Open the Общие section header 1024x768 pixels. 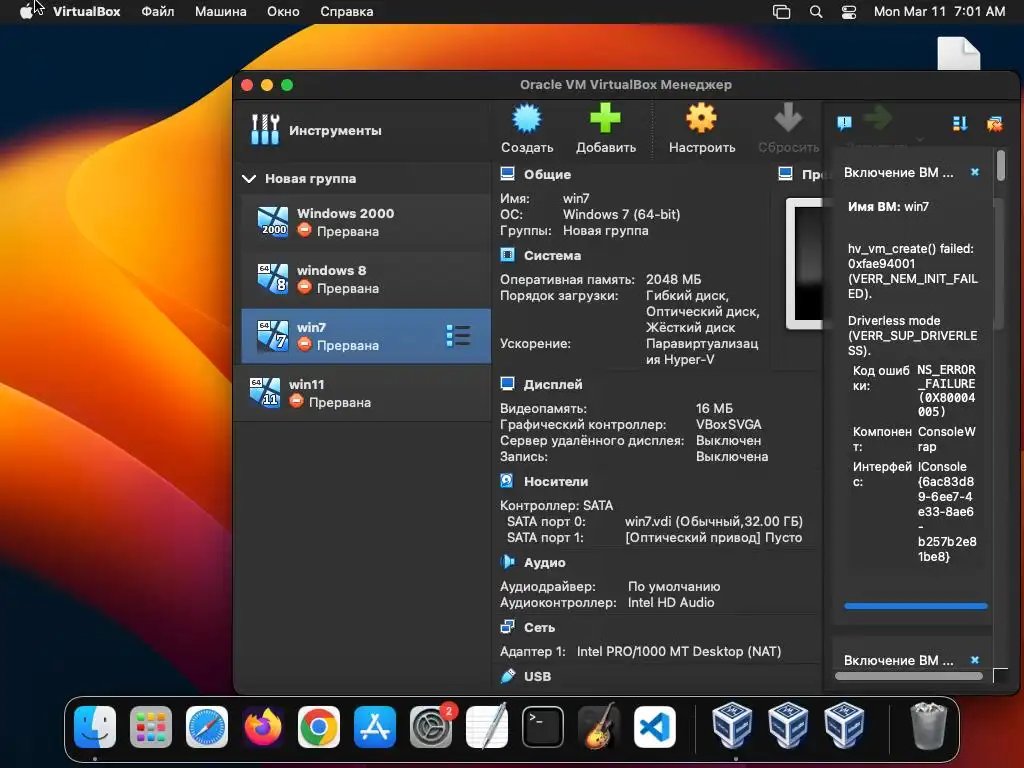click(x=547, y=174)
